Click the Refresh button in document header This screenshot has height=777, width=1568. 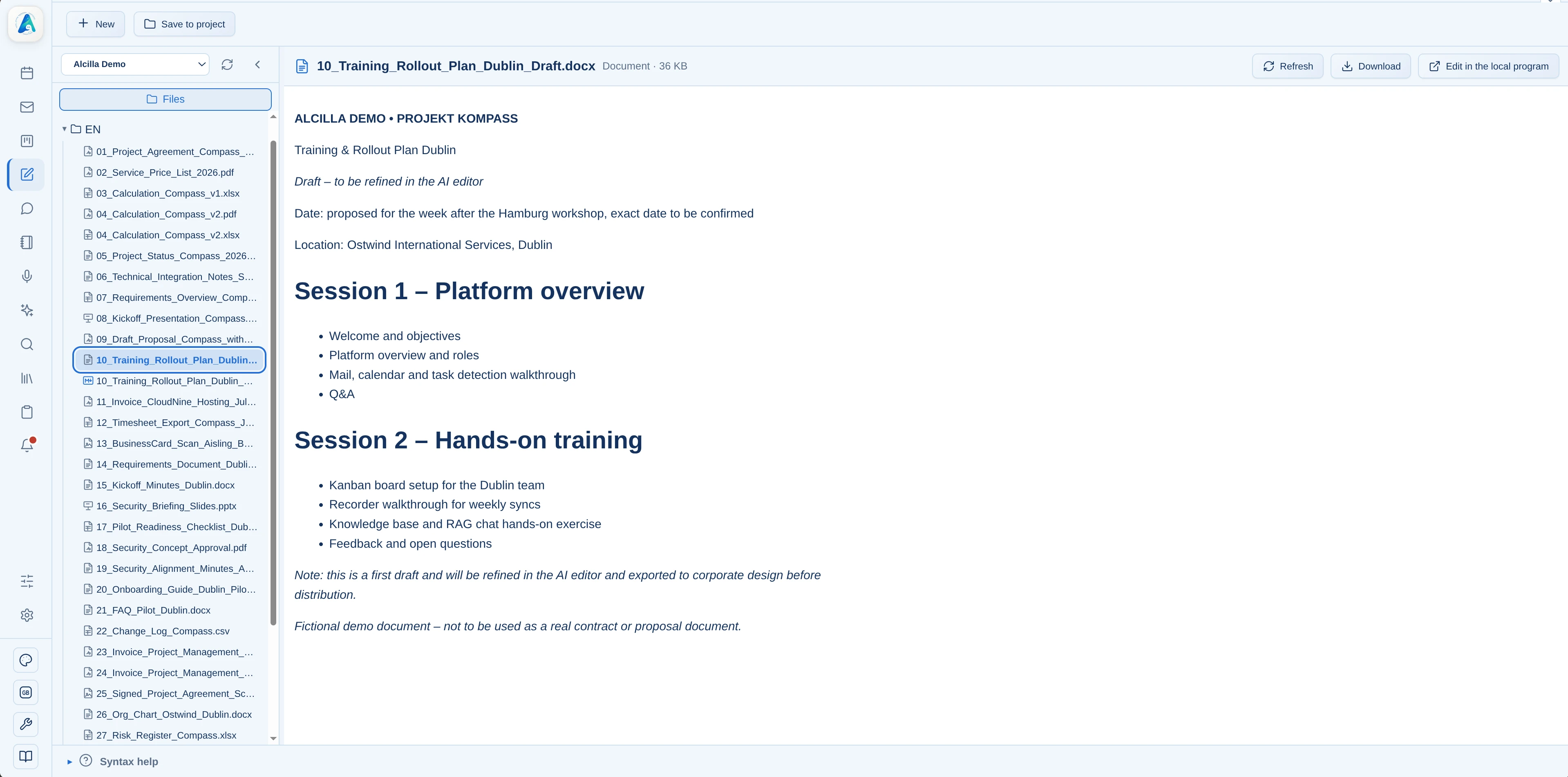click(1287, 66)
